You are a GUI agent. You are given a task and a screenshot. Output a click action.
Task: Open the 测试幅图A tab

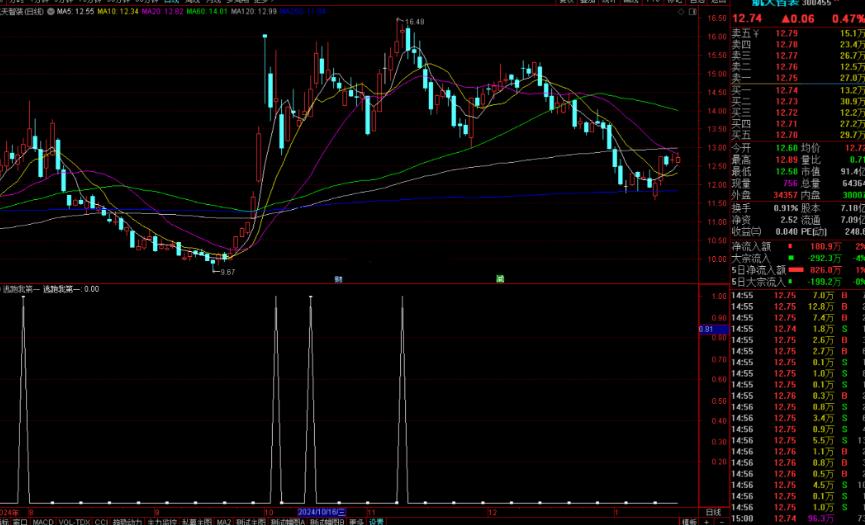pos(288,522)
